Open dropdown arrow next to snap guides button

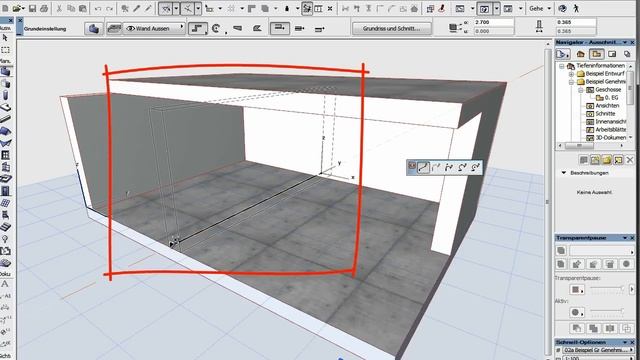198,8
